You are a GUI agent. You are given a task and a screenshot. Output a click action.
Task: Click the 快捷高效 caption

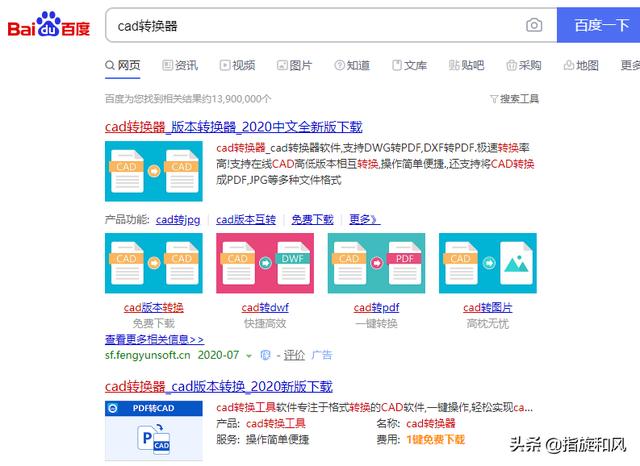(265, 324)
